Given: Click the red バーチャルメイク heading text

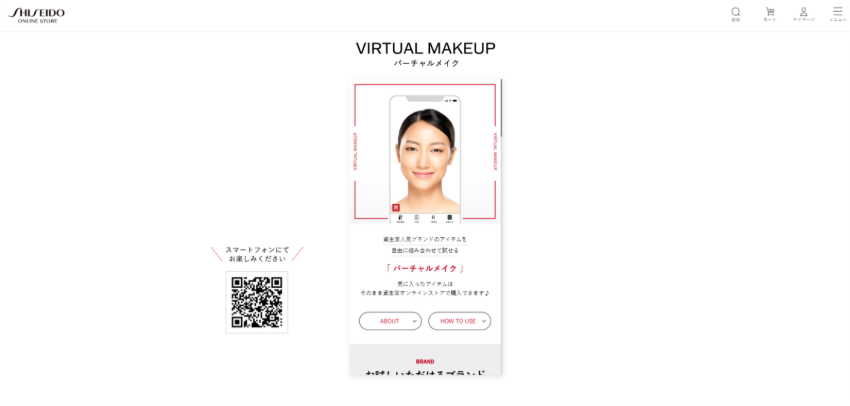Looking at the screenshot, I should [x=425, y=268].
